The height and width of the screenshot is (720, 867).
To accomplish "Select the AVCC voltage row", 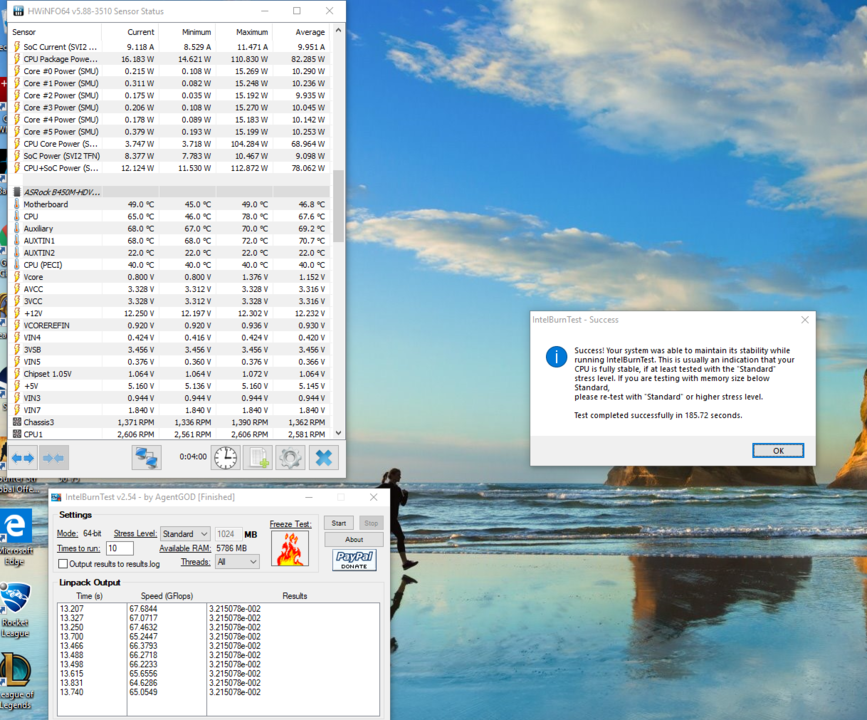I will point(170,289).
